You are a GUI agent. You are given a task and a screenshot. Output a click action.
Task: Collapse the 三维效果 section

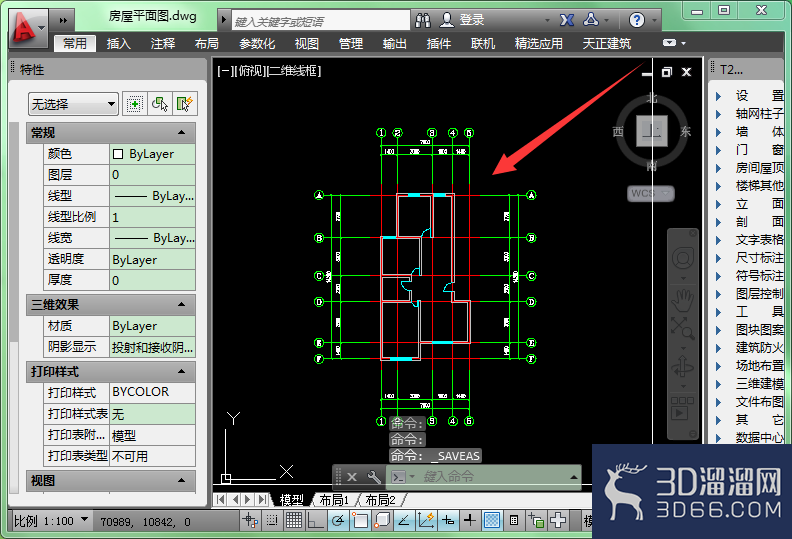pos(181,305)
